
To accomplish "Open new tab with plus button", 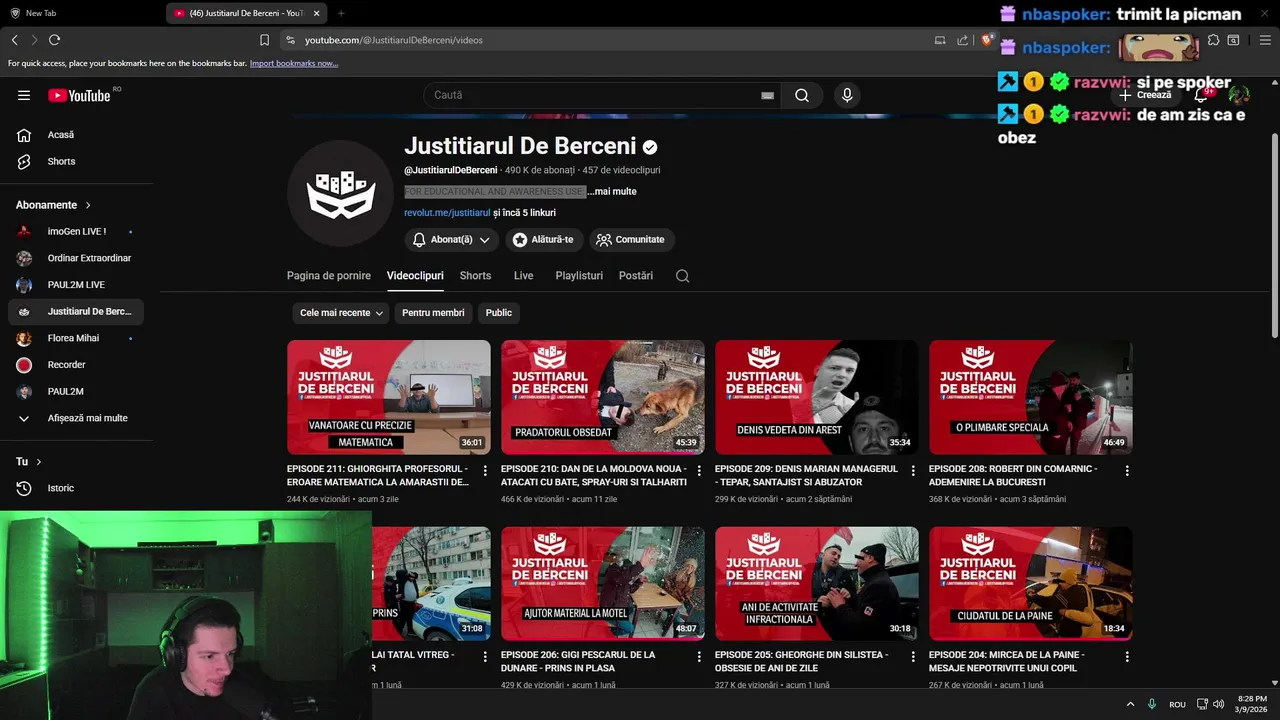I will [341, 13].
